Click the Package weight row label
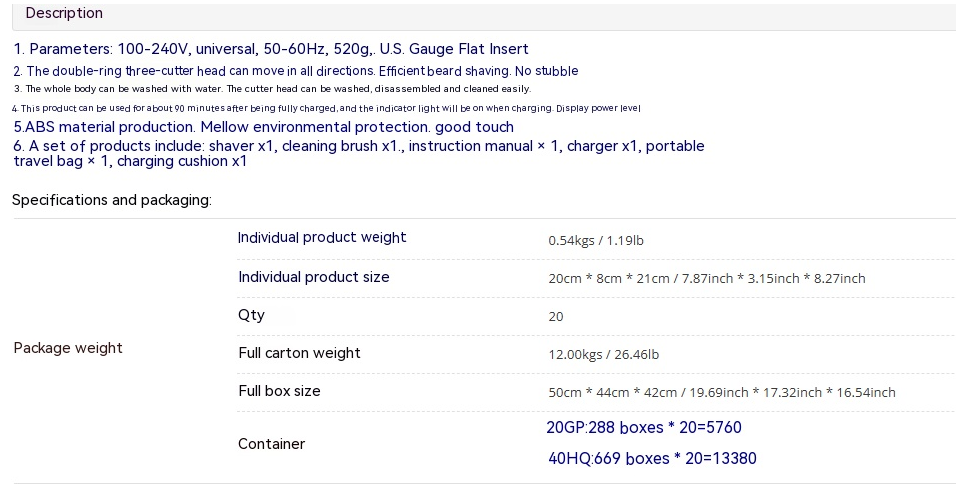 coord(68,348)
